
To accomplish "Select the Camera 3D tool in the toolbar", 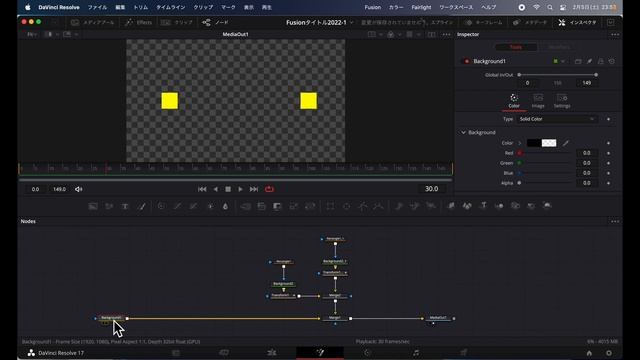I will tap(516, 206).
